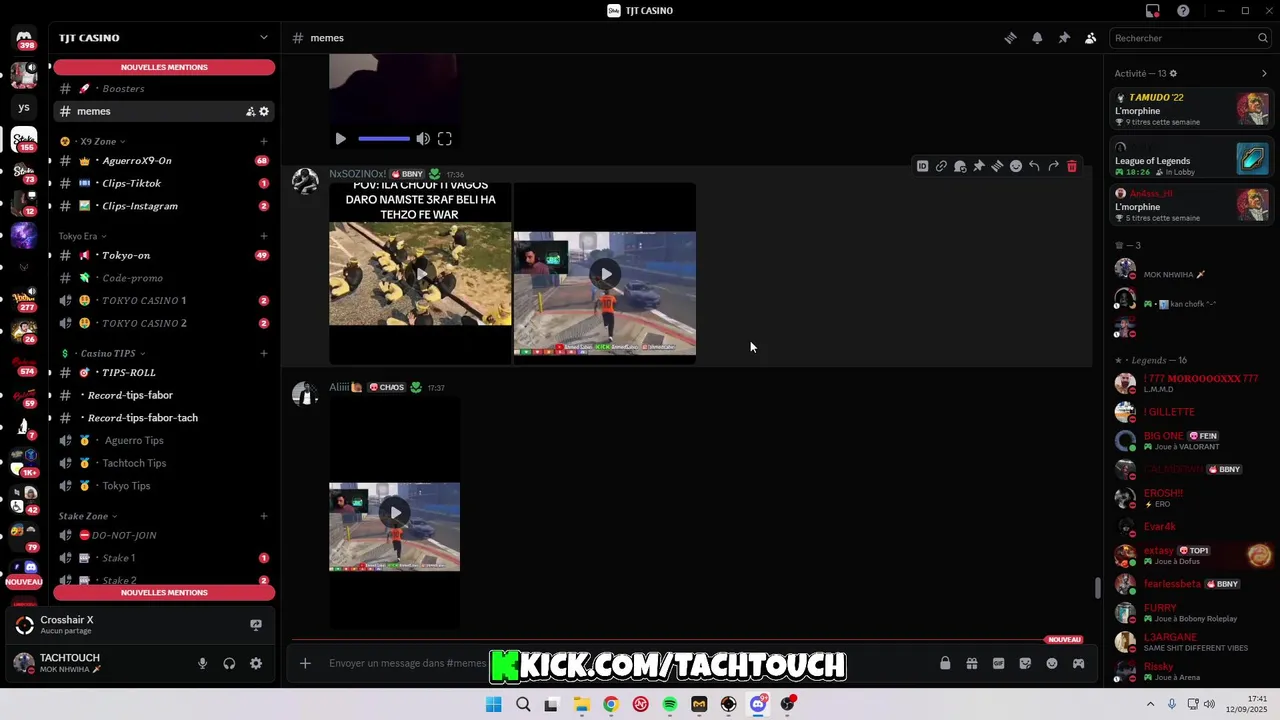Open League of Legends activity card

[1191, 159]
